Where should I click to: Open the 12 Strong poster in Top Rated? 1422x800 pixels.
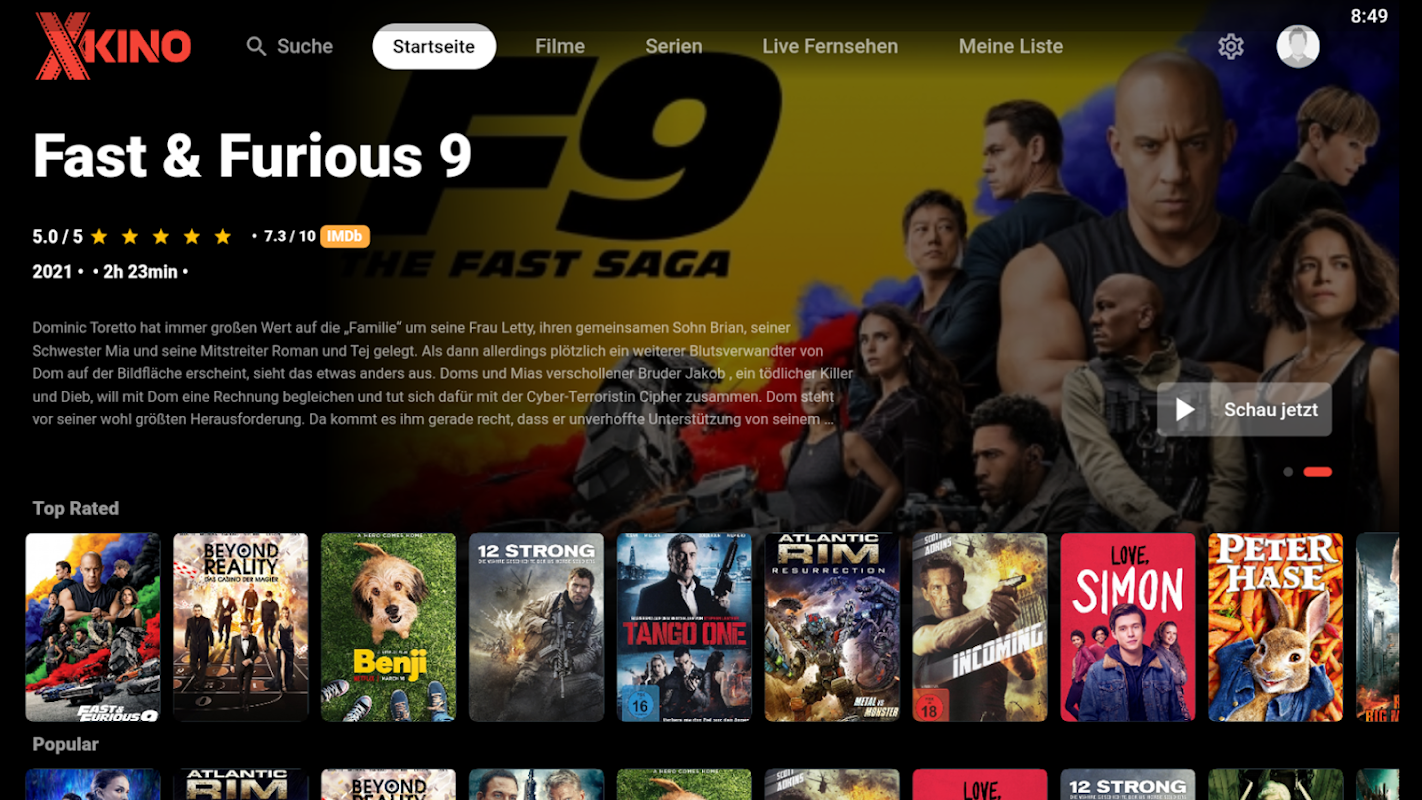pyautogui.click(x=536, y=627)
